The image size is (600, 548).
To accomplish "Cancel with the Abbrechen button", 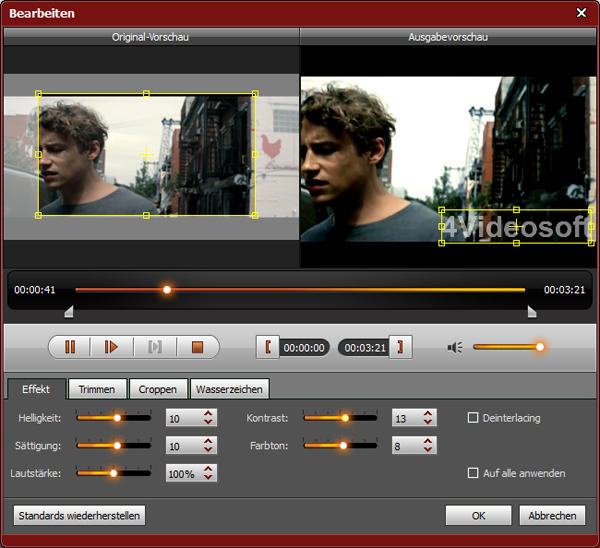I will pyautogui.click(x=552, y=516).
